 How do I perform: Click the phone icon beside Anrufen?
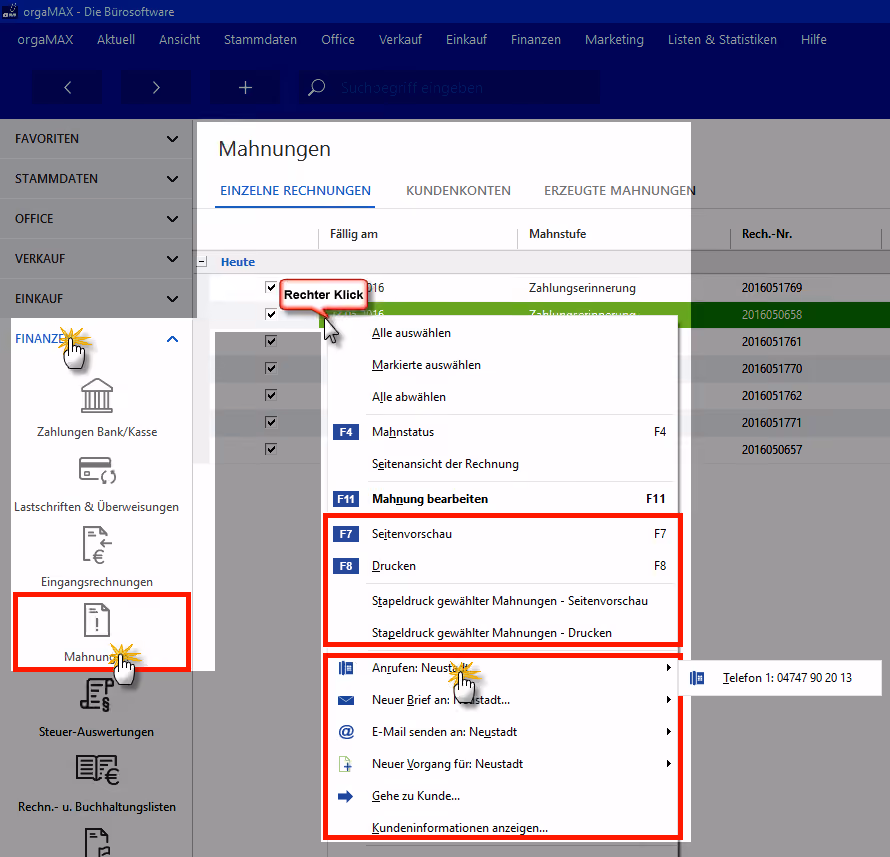[346, 668]
